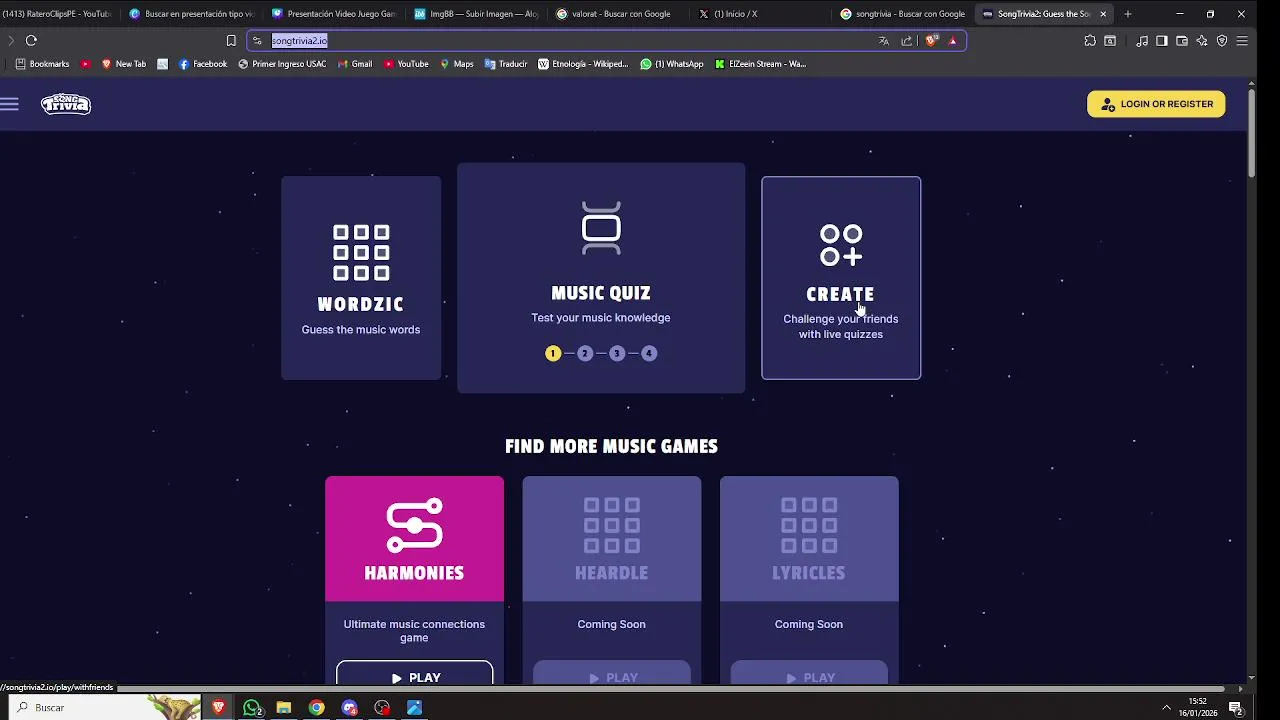This screenshot has width=1280, height=720.
Task: Select step 4 dot in Music Quiz card
Action: coord(649,353)
